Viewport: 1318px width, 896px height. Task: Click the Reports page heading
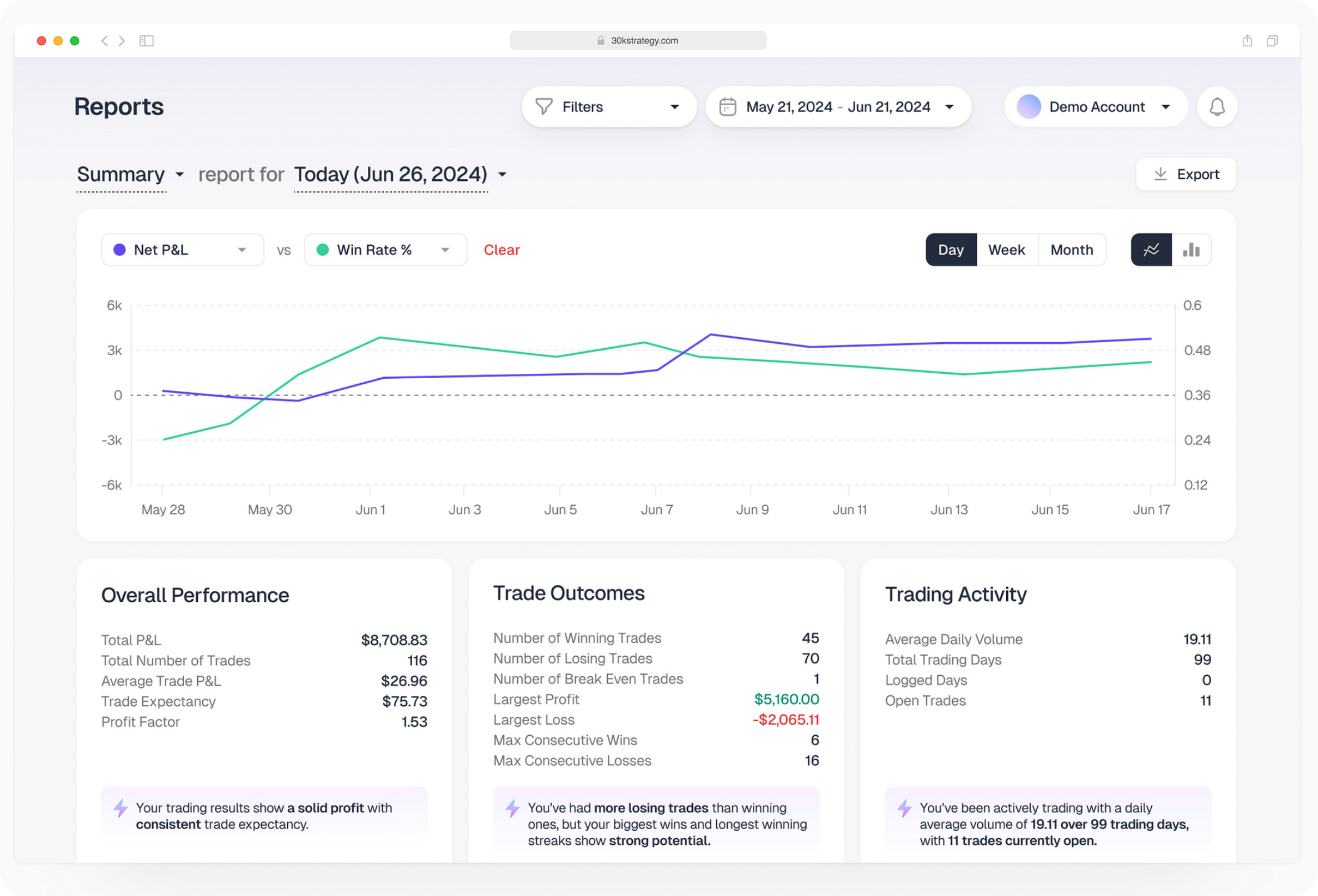tap(119, 107)
